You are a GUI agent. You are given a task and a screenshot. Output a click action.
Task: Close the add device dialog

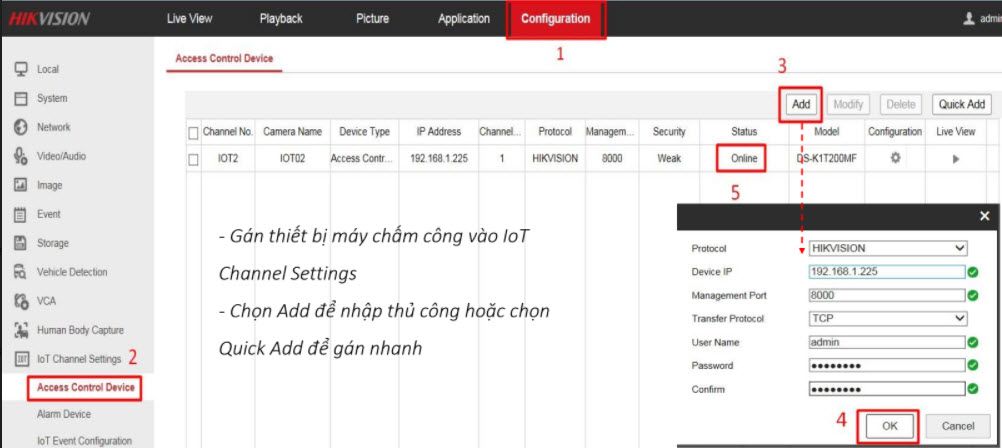(x=985, y=217)
